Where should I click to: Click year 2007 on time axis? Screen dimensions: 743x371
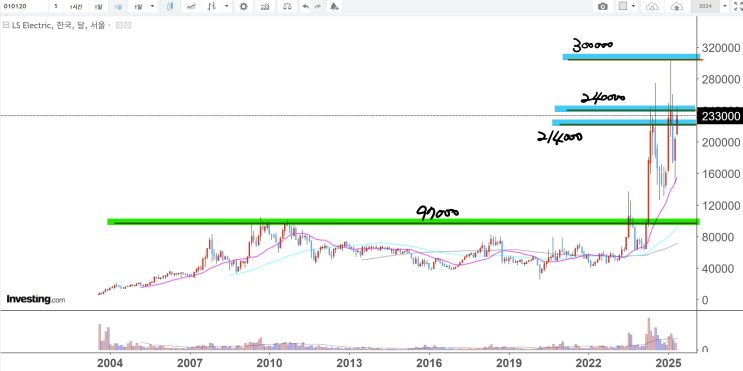(x=190, y=362)
